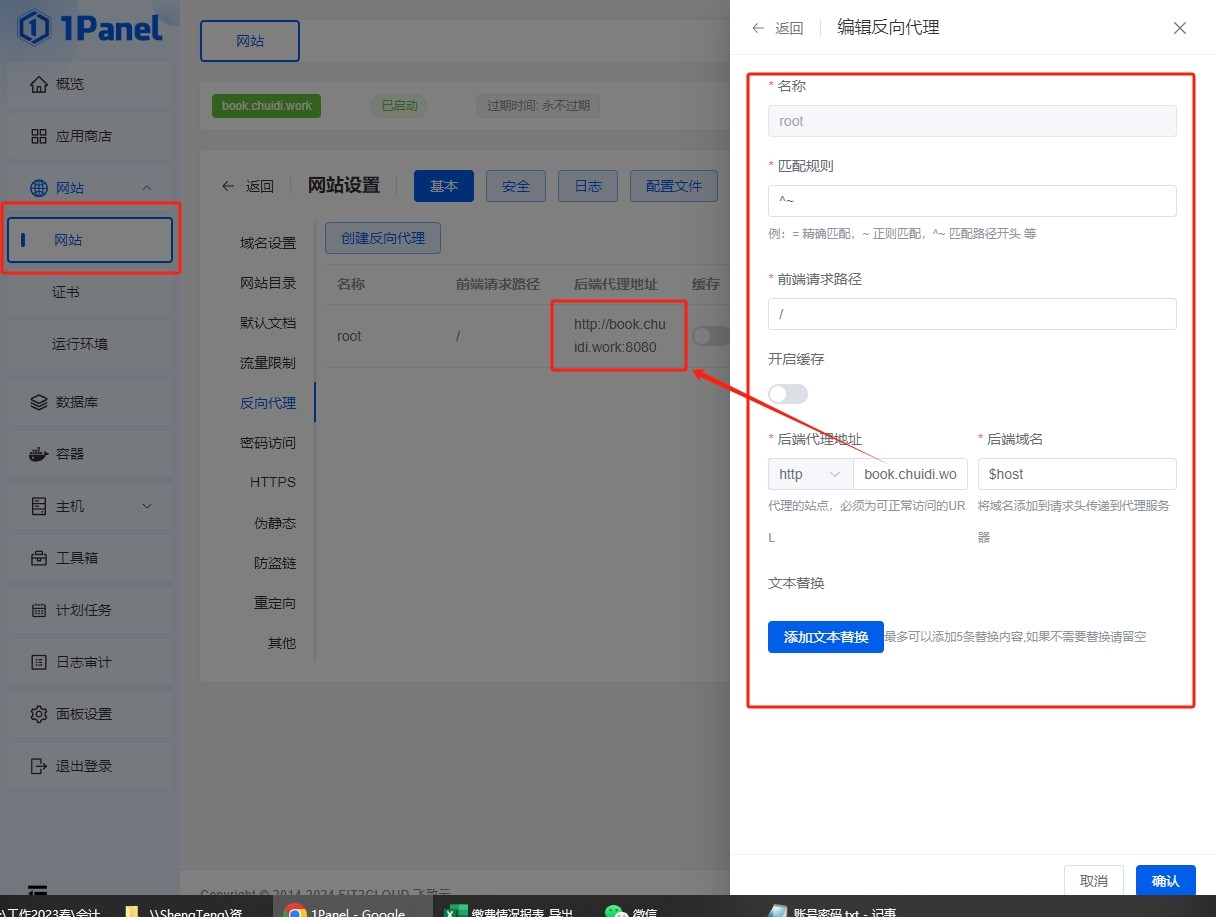The height and width of the screenshot is (917, 1216).
Task: Click the 网站 tab button at top
Action: coord(250,41)
